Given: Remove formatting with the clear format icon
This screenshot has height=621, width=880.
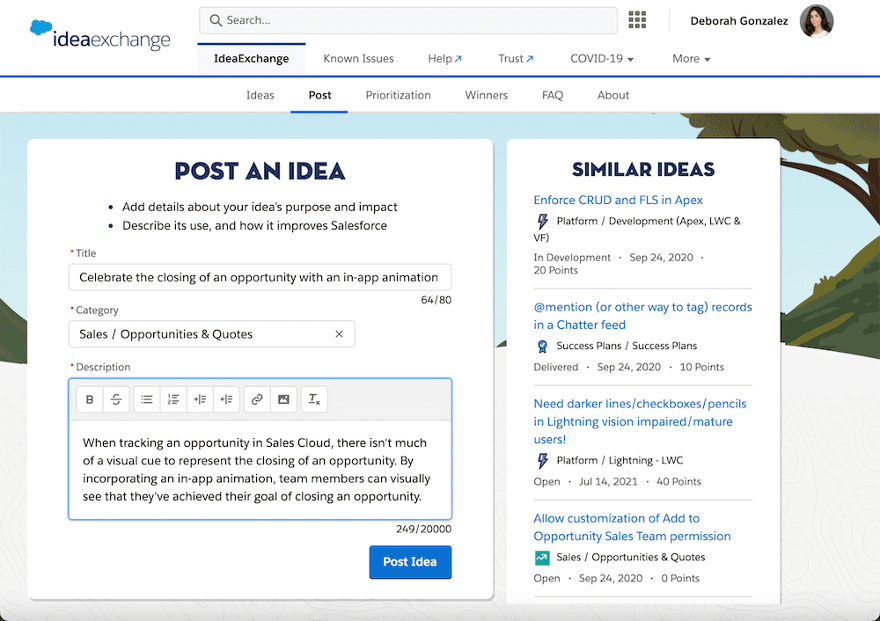Looking at the screenshot, I should (314, 399).
